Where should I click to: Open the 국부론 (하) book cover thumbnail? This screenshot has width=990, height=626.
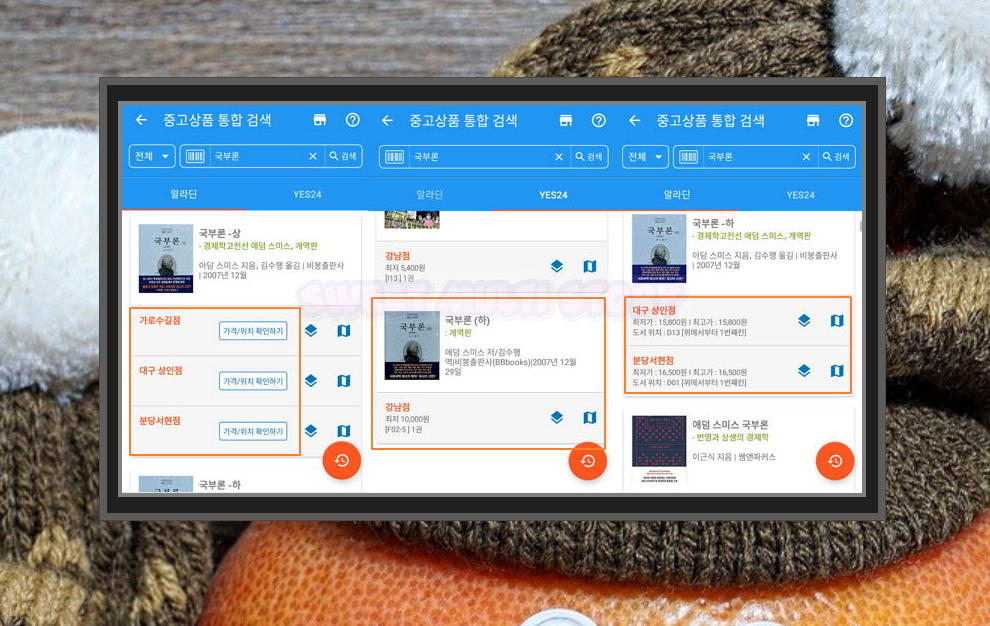[x=412, y=345]
